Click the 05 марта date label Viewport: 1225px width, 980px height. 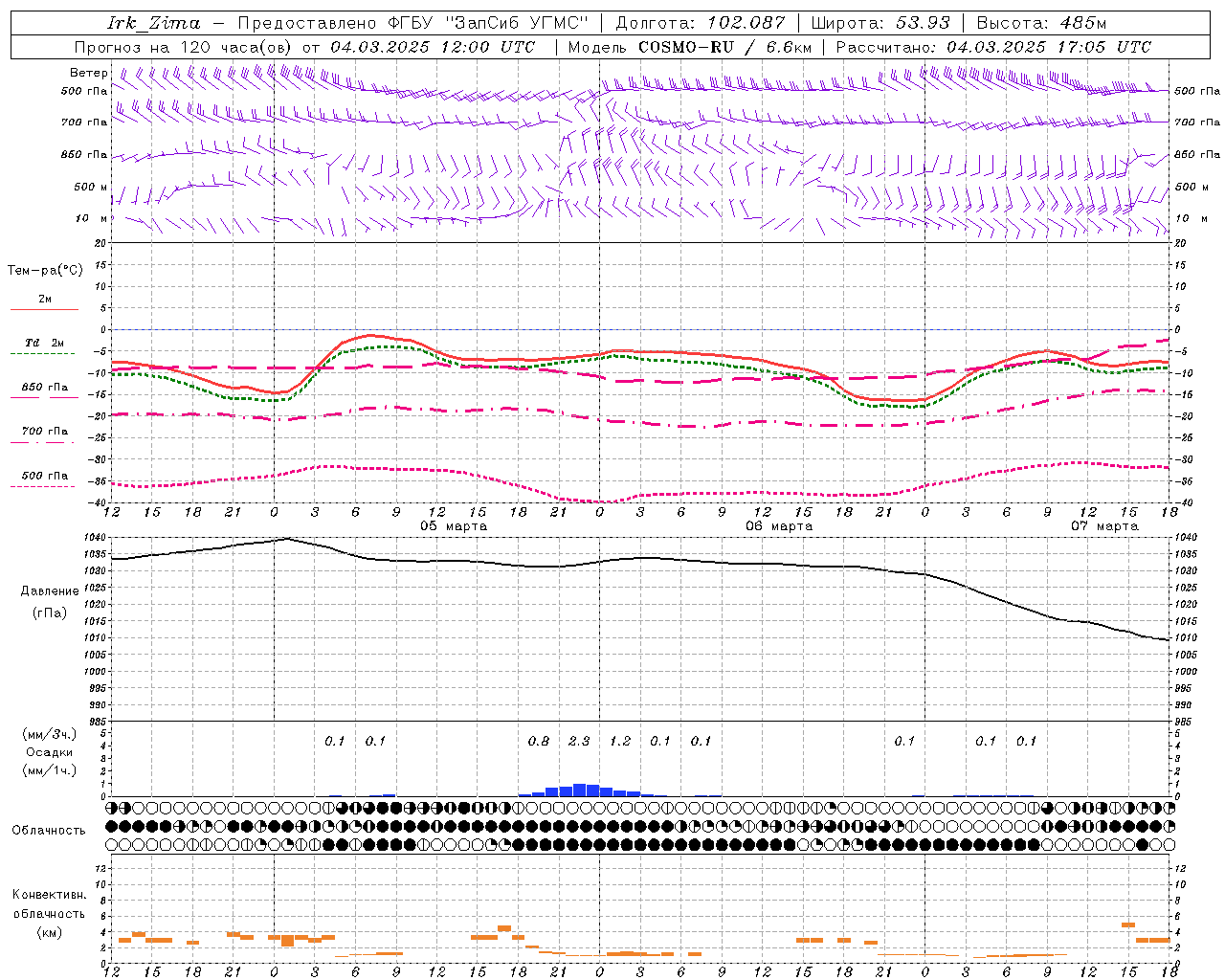tap(454, 526)
